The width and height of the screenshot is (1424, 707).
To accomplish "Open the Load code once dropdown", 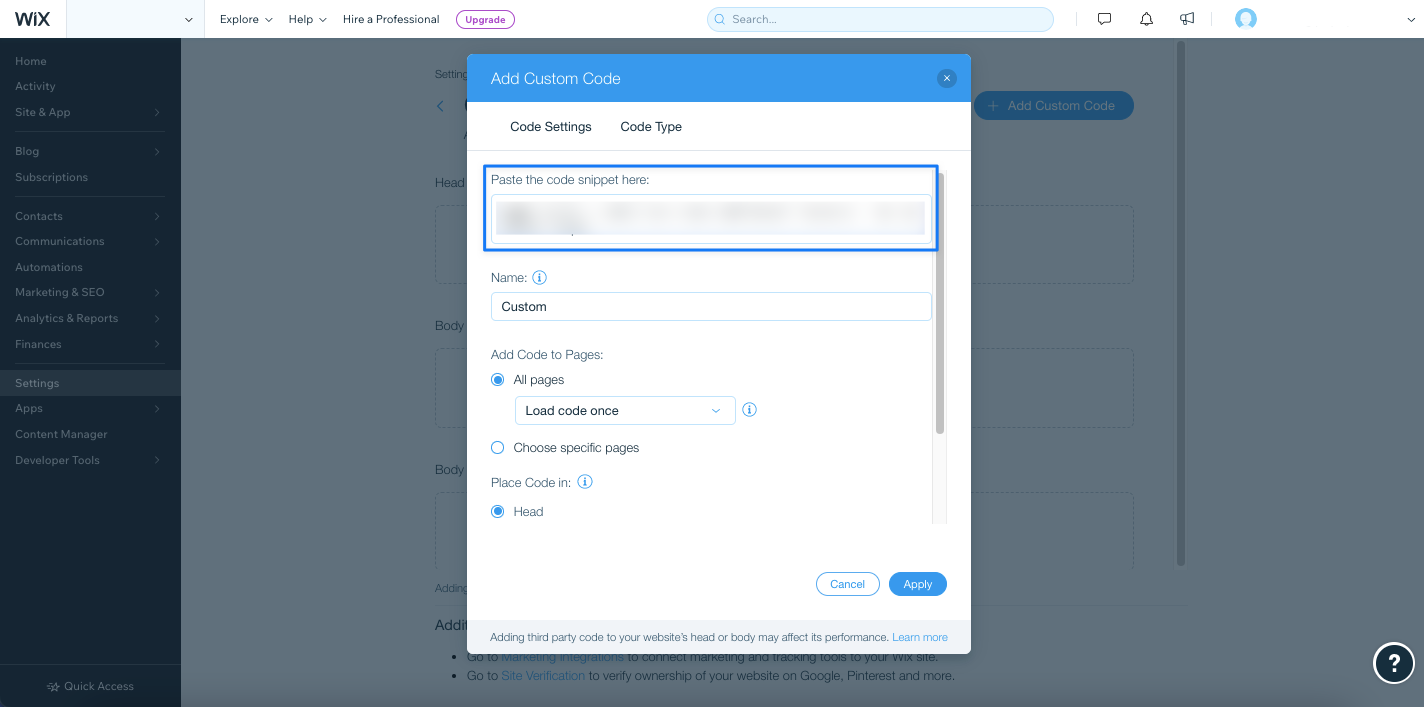I will pyautogui.click(x=625, y=411).
